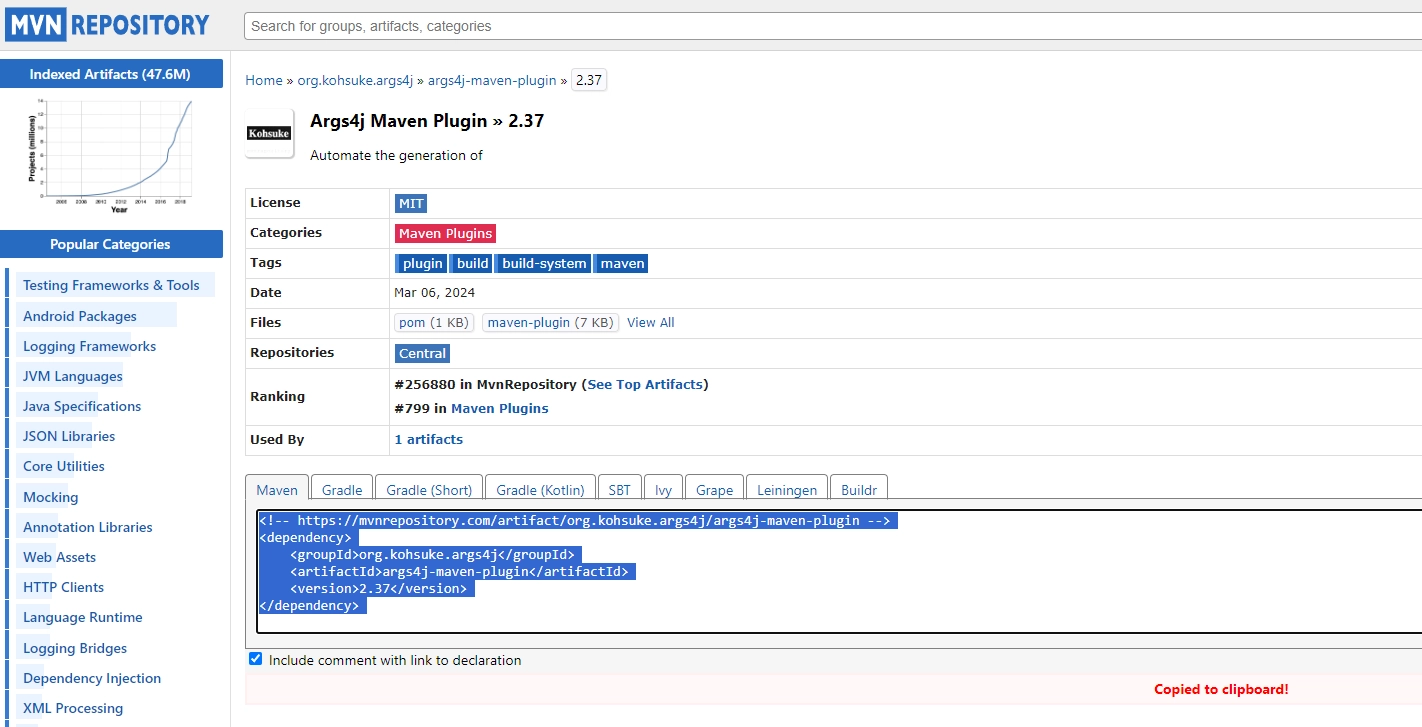
Task: Click the MVN Repository logo
Action: pos(107,24)
